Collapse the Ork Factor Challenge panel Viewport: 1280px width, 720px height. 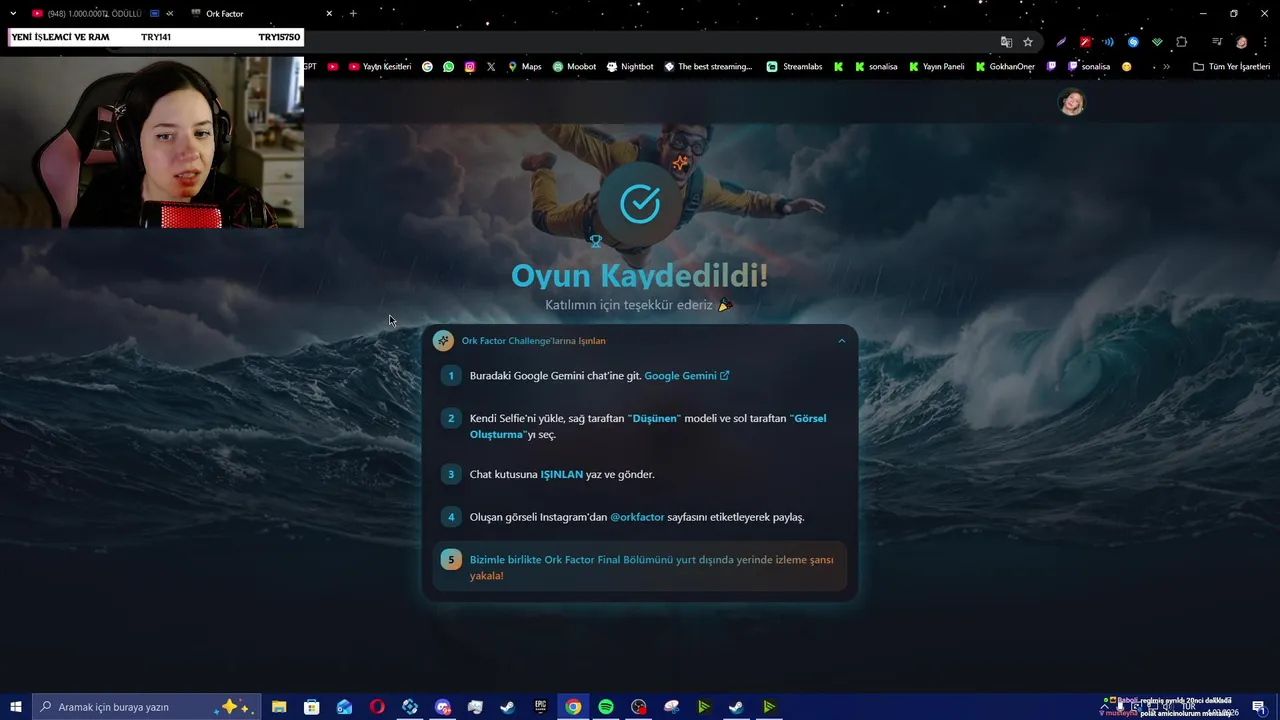click(x=841, y=341)
